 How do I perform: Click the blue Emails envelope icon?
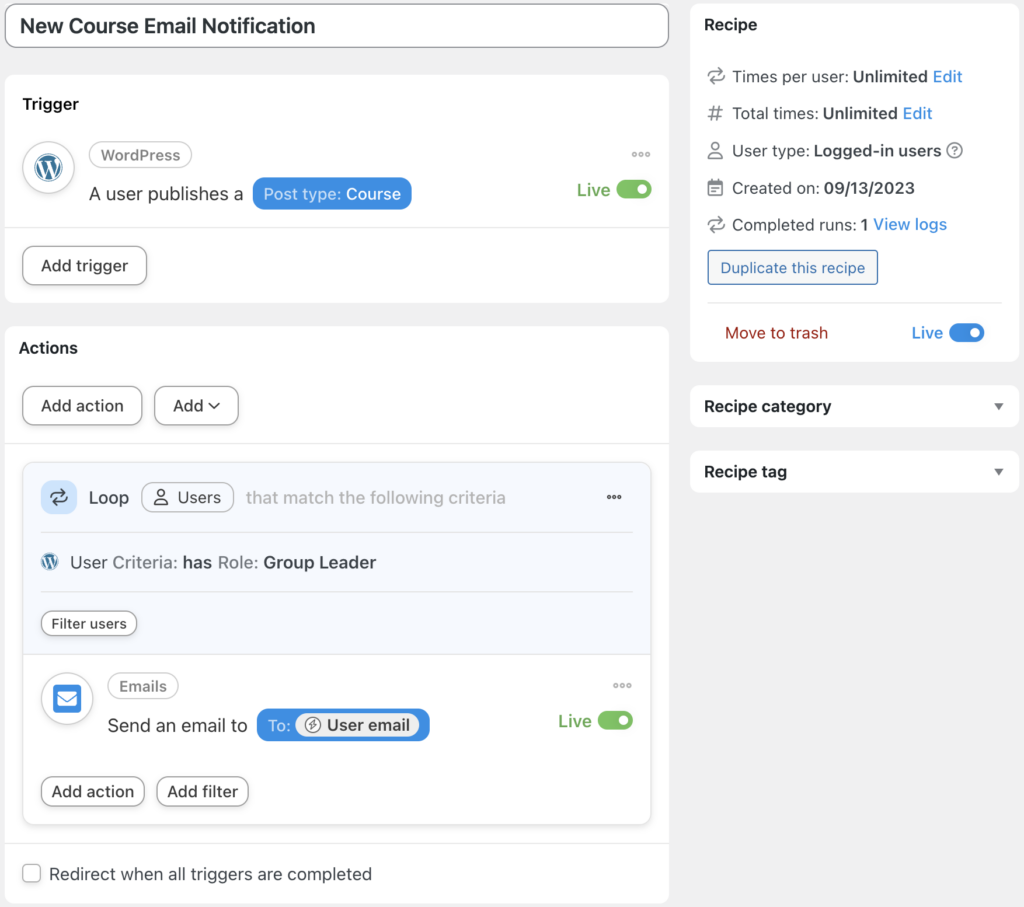click(67, 698)
